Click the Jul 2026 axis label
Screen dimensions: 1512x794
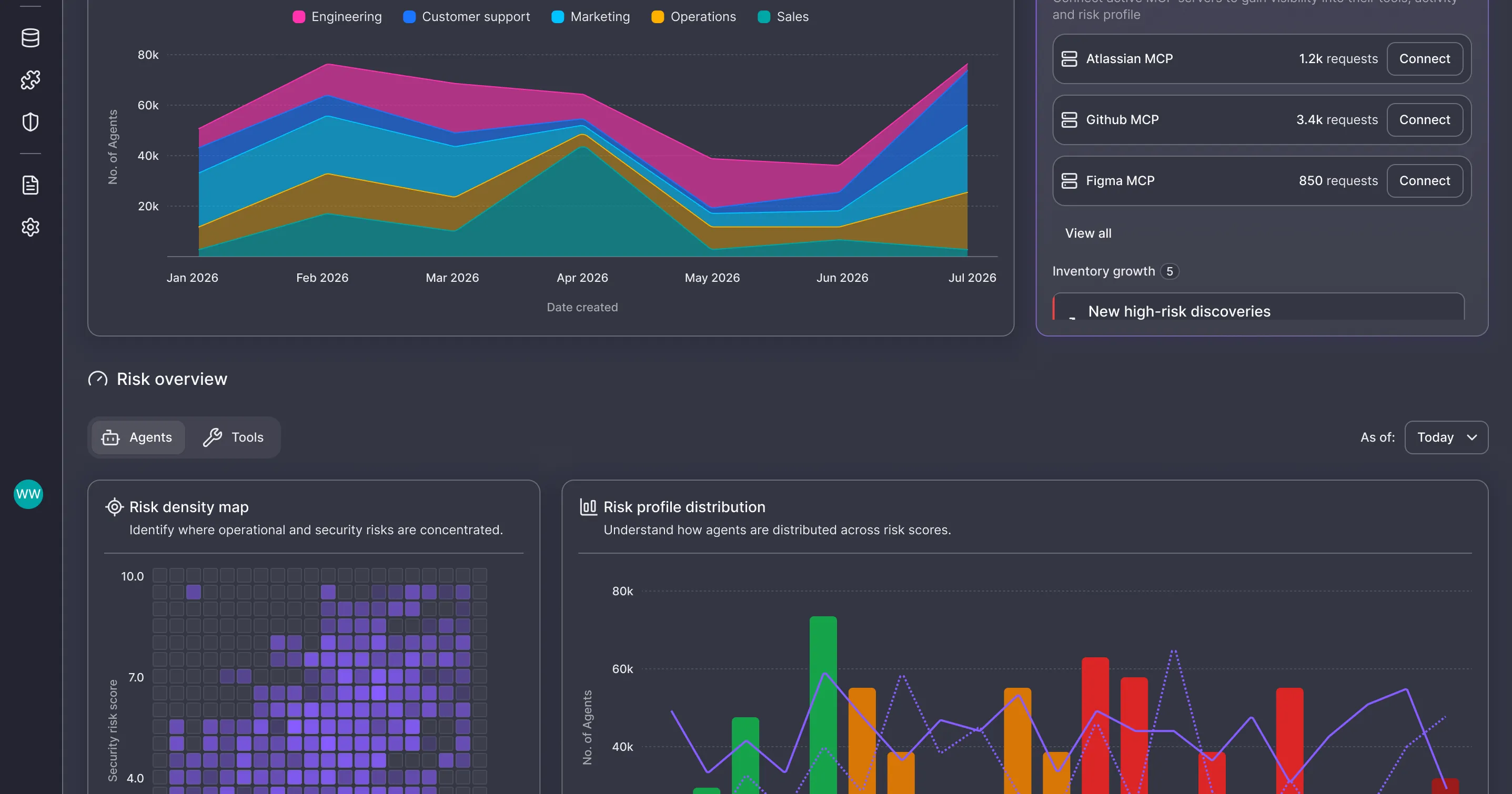pyautogui.click(x=973, y=278)
